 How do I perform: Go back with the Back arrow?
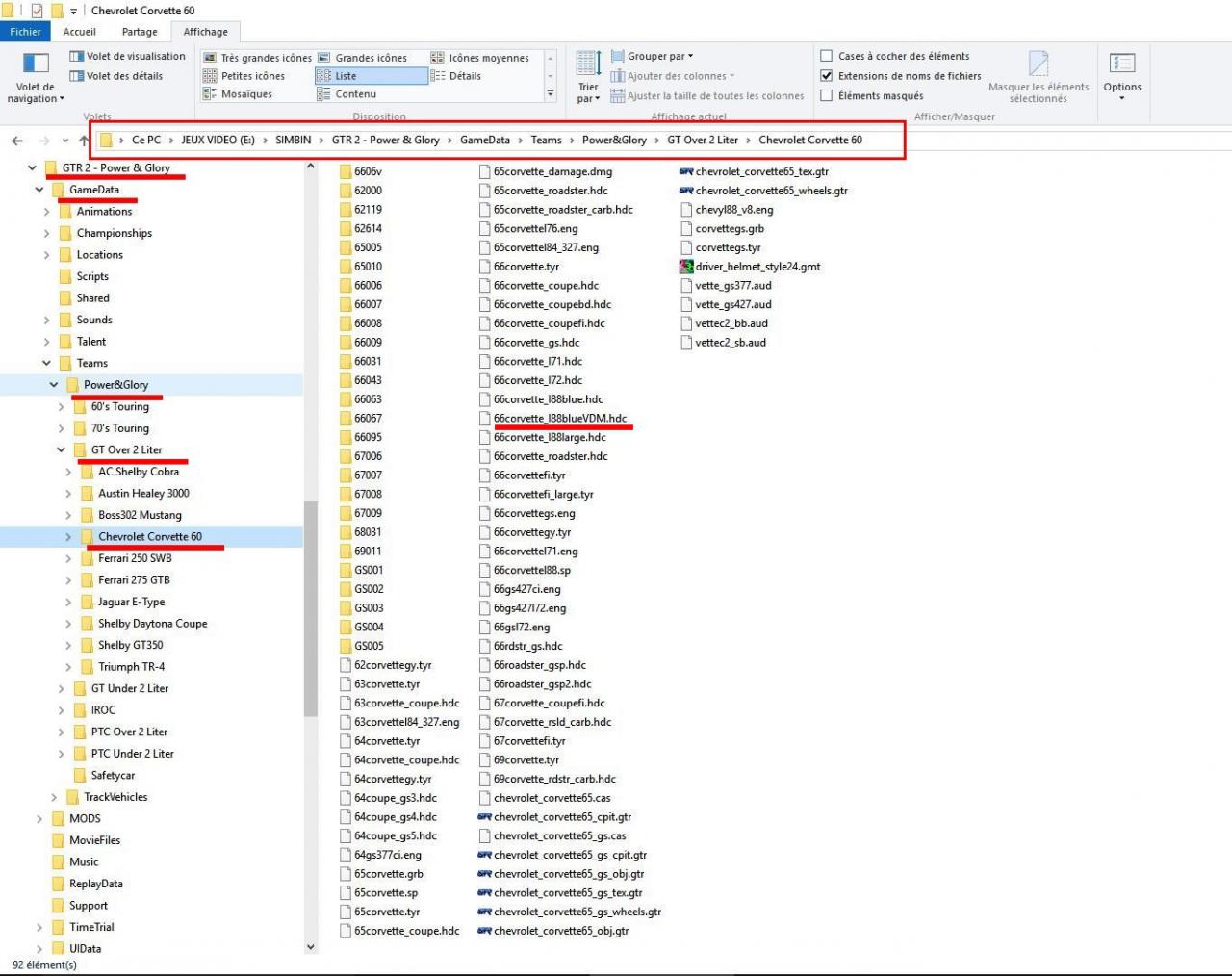[17, 141]
